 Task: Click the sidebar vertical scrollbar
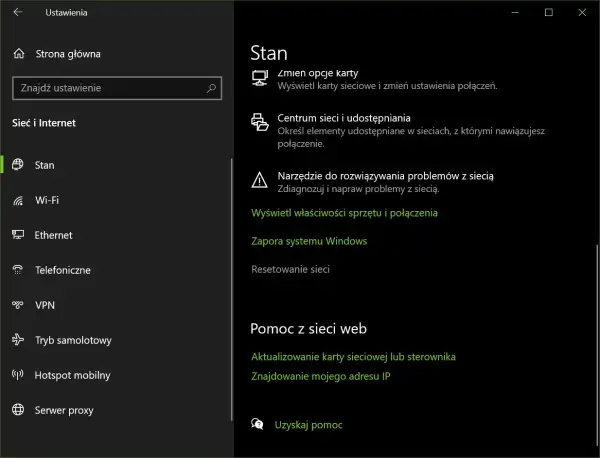pyautogui.click(x=232, y=289)
